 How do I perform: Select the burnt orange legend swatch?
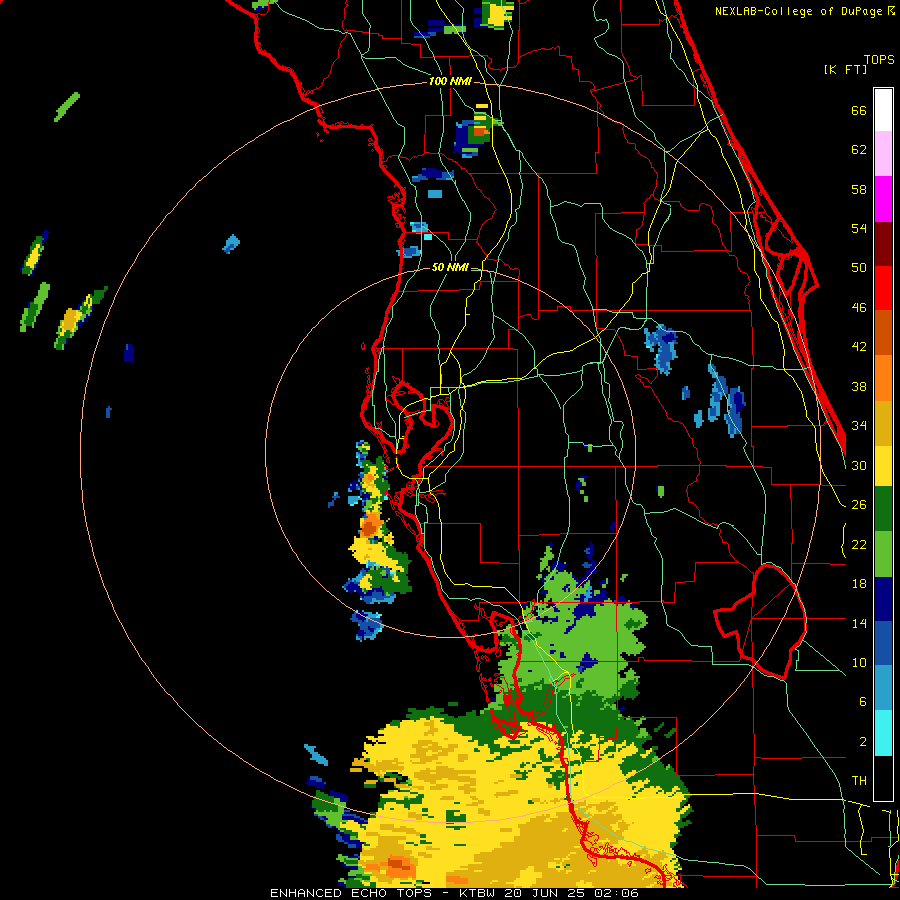click(x=883, y=332)
